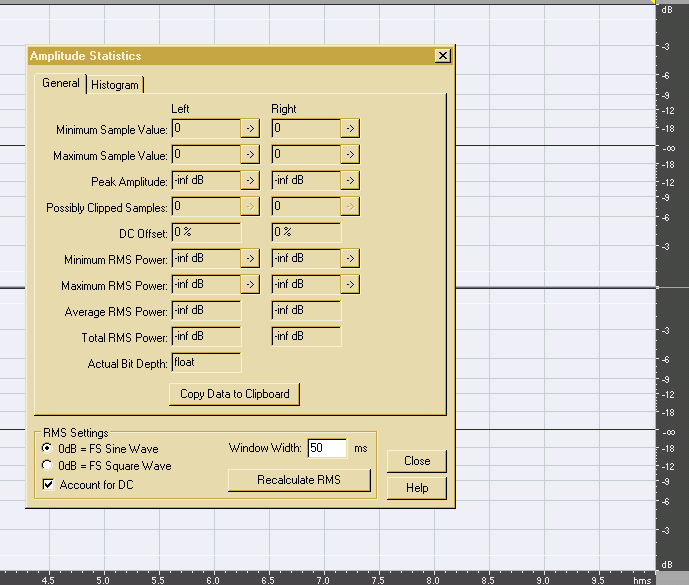Click Left Minimum RMS Power field
Screen dimensions: 689x585
pyautogui.click(x=206, y=258)
